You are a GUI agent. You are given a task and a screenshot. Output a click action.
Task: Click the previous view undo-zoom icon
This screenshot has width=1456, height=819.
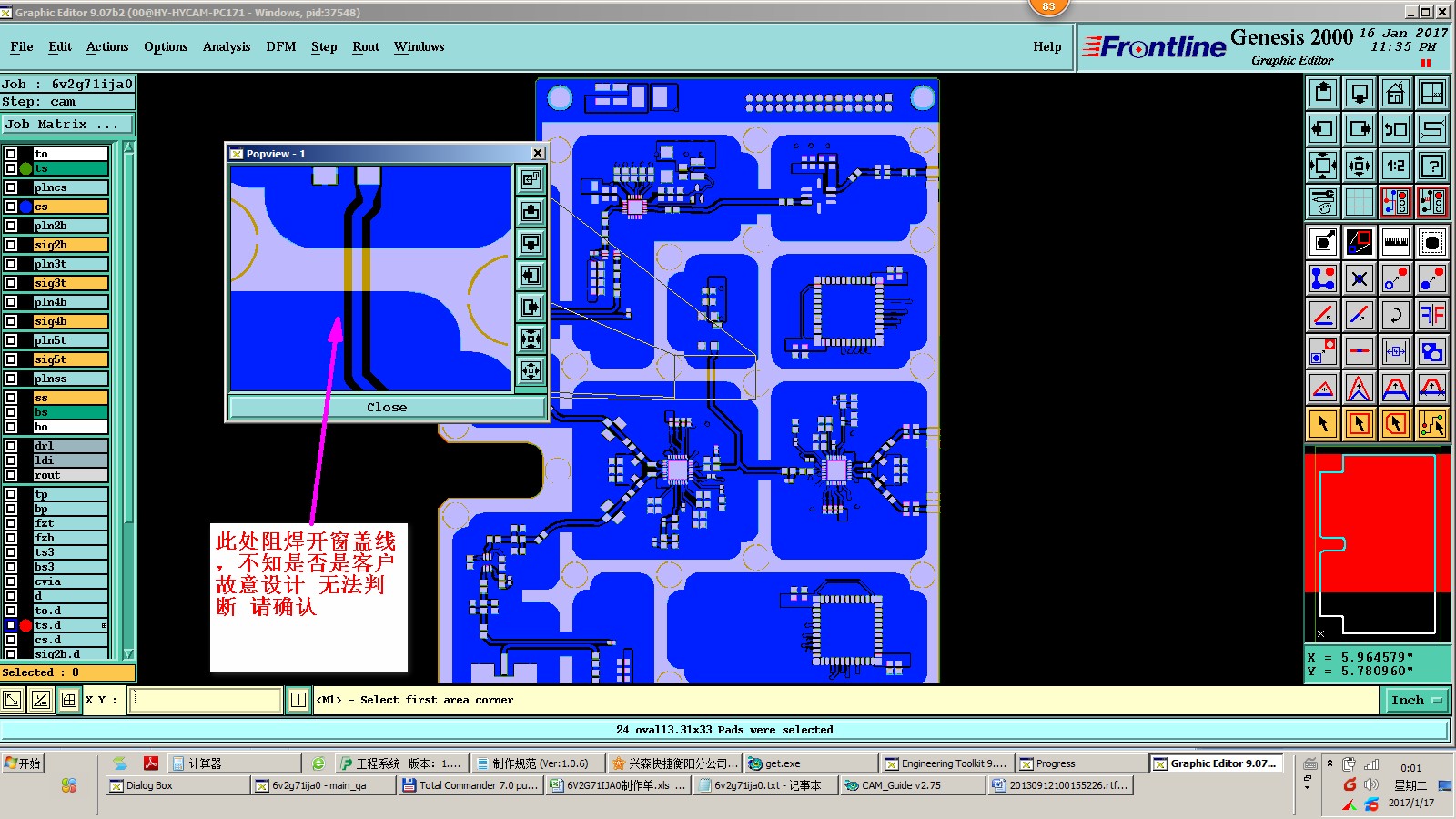point(1395,129)
